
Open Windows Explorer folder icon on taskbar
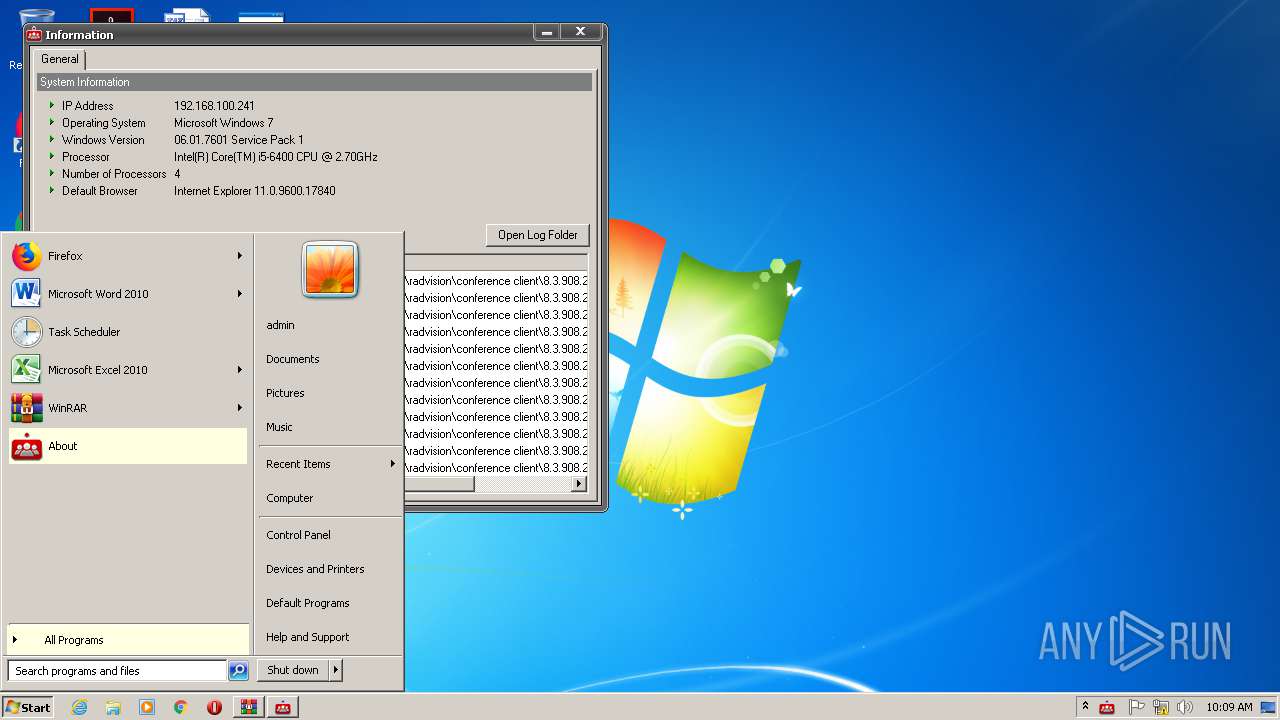tap(113, 707)
